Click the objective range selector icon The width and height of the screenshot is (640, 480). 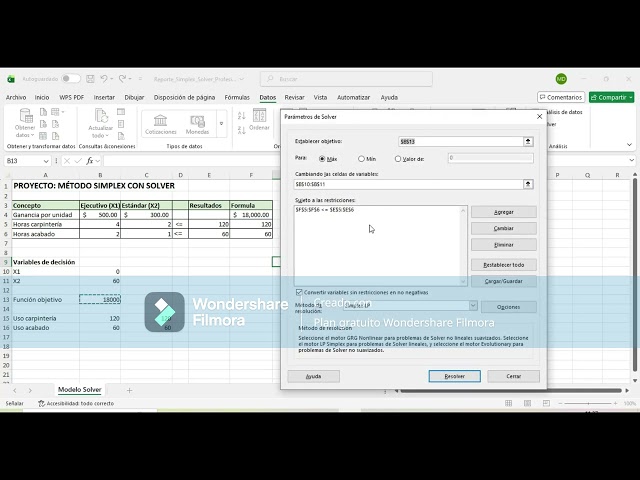pos(528,142)
